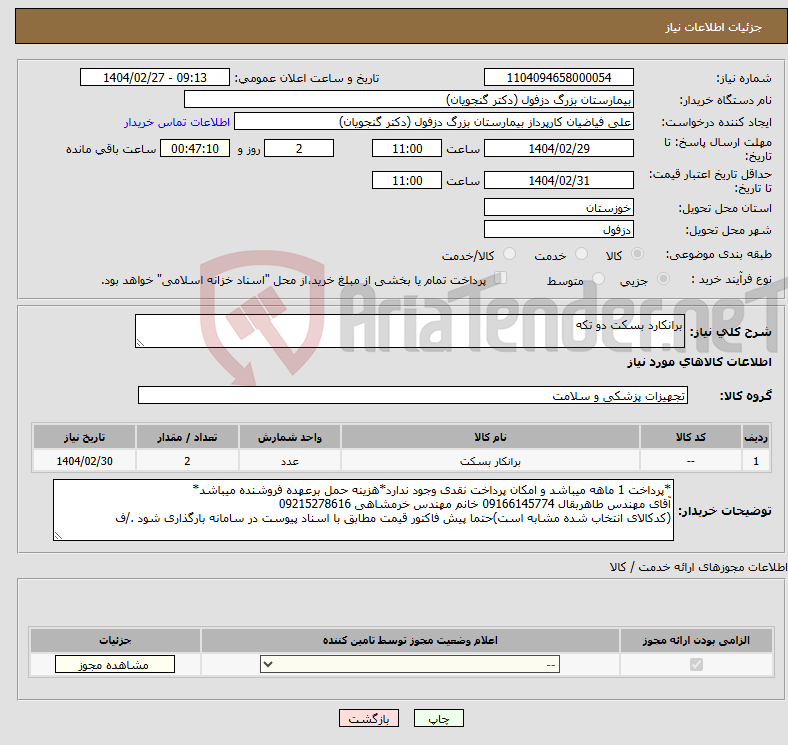
Task: Click the چاپ (print) button
Action: (x=438, y=719)
